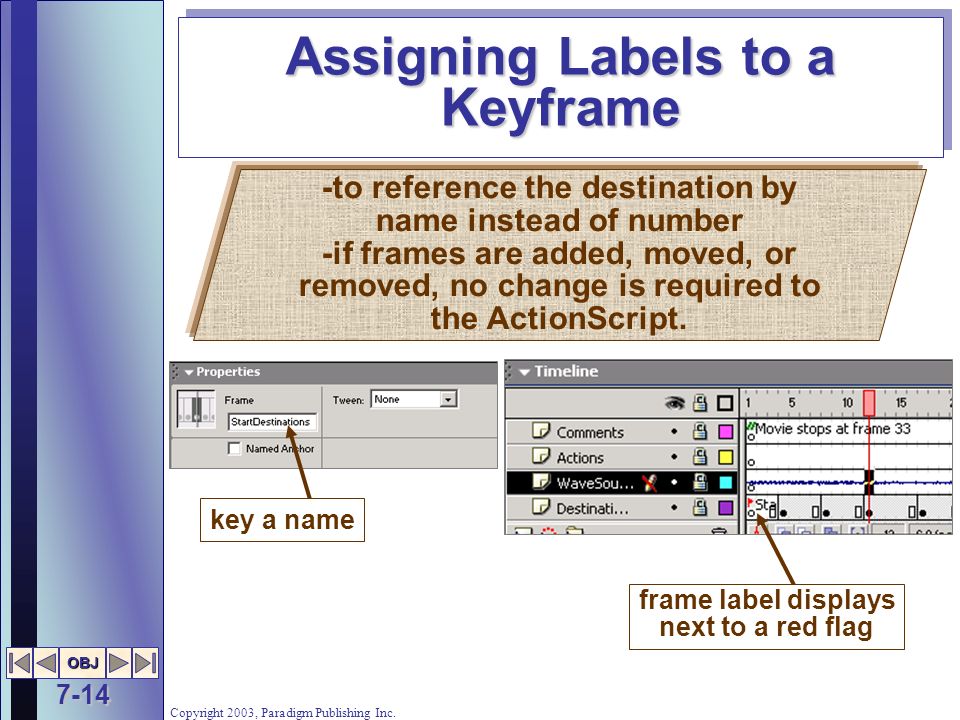Screen dimensions: 960x720
Task: Click frame number 5 on timeline ruler
Action: [x=792, y=403]
